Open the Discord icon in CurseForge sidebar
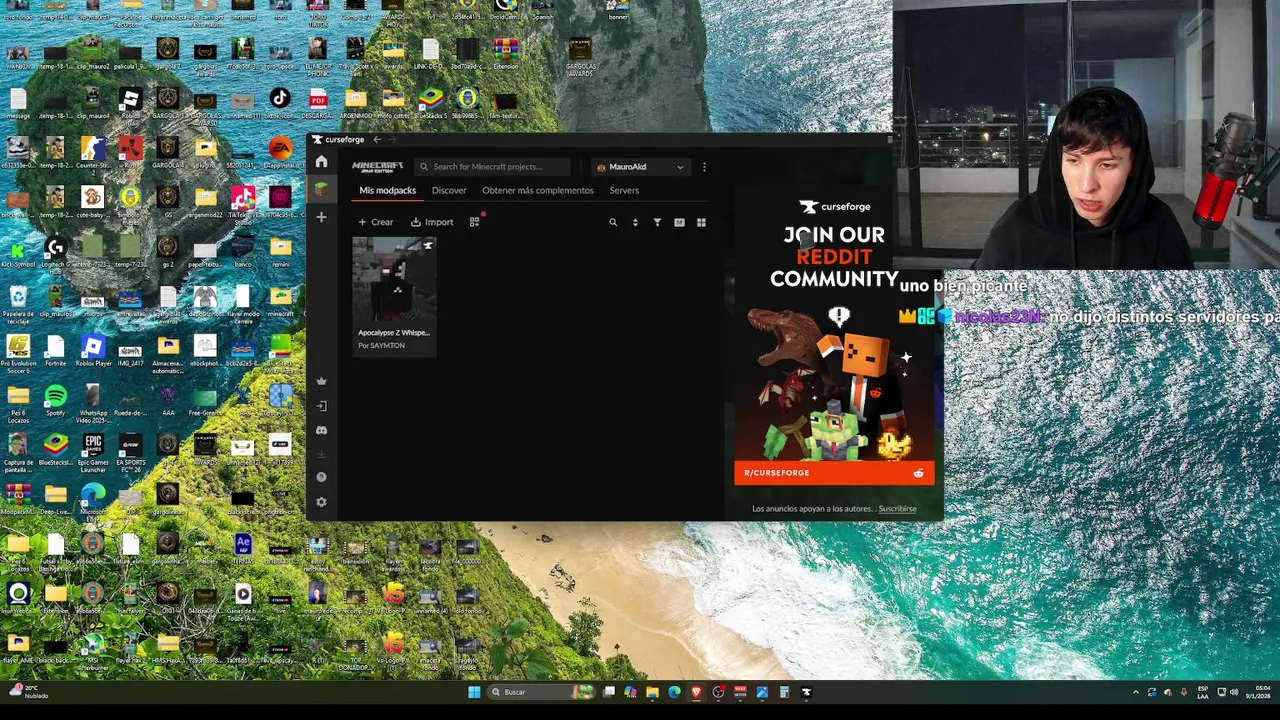 [x=321, y=430]
